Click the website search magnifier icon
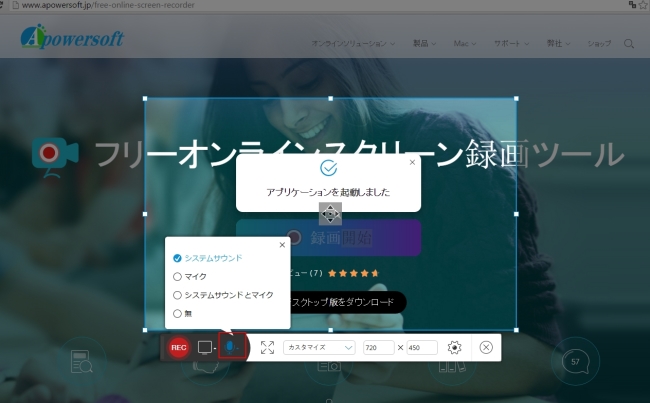 point(629,44)
